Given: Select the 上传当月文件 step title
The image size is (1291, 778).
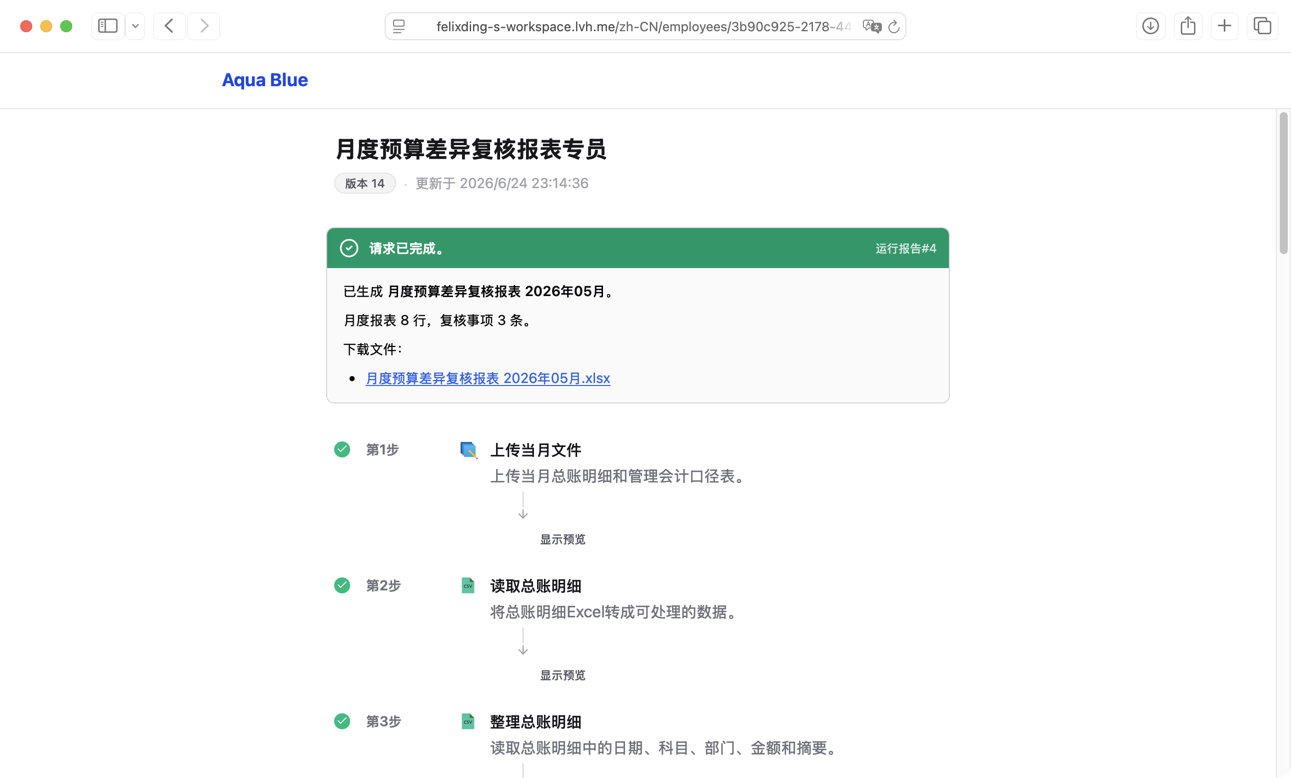Looking at the screenshot, I should tap(536, 450).
